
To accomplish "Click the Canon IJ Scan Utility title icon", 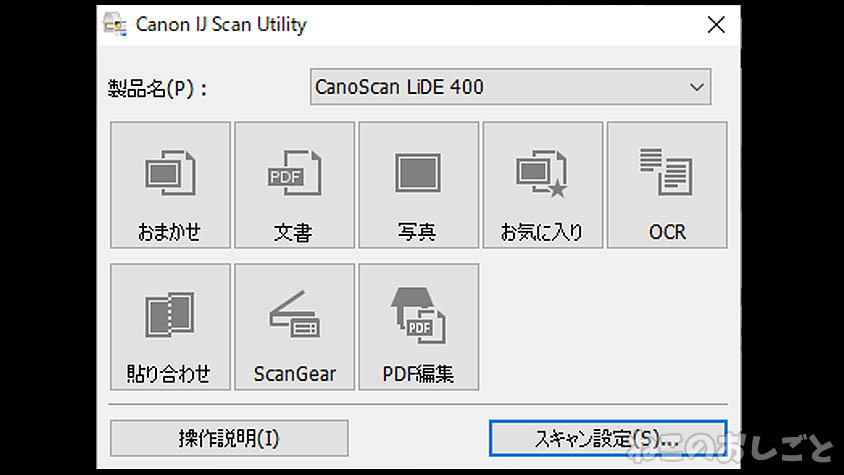I will (115, 25).
